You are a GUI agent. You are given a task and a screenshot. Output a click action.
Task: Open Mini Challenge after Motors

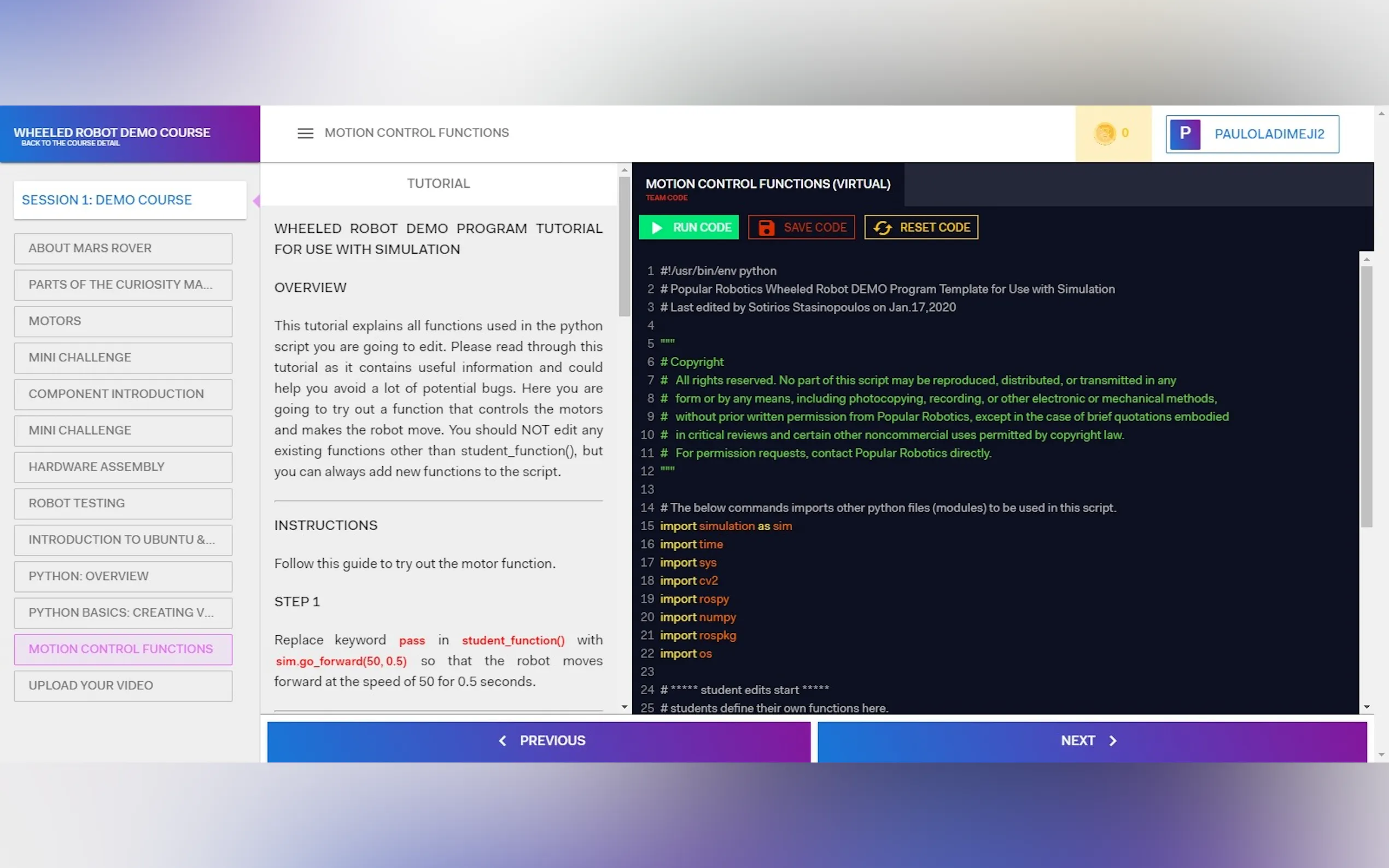(123, 357)
